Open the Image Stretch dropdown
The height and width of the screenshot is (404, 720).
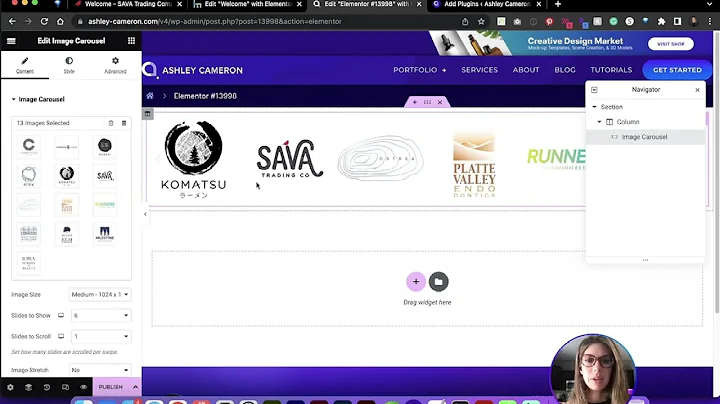[100, 370]
